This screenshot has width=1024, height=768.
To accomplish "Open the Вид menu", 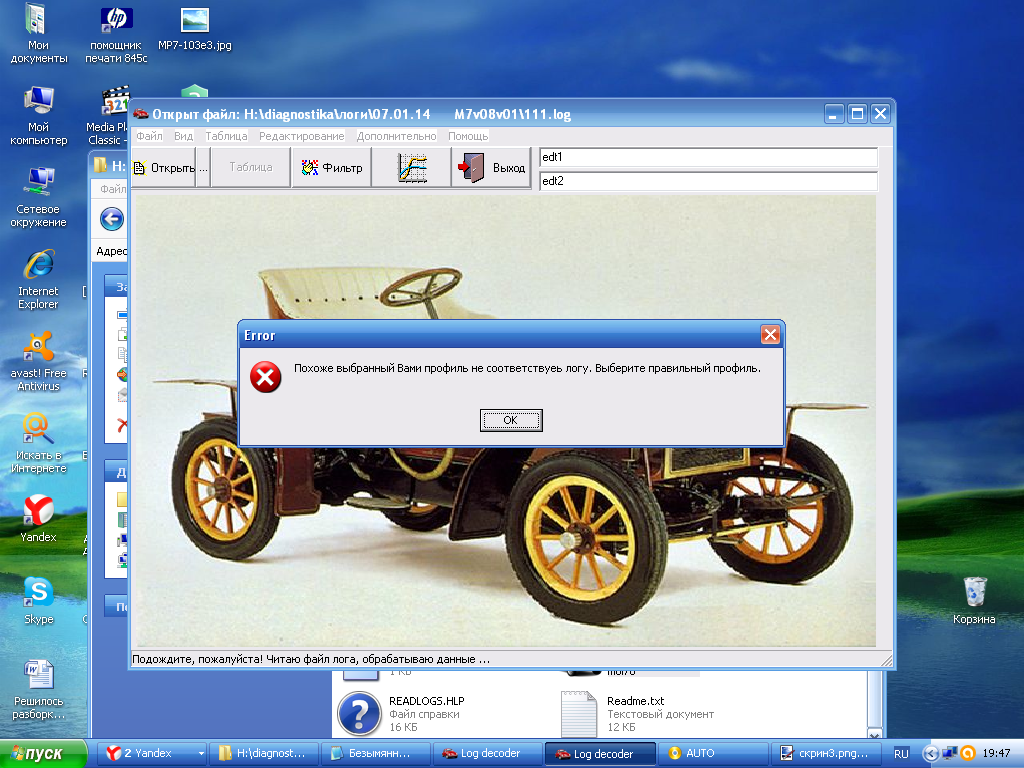I will coord(184,136).
